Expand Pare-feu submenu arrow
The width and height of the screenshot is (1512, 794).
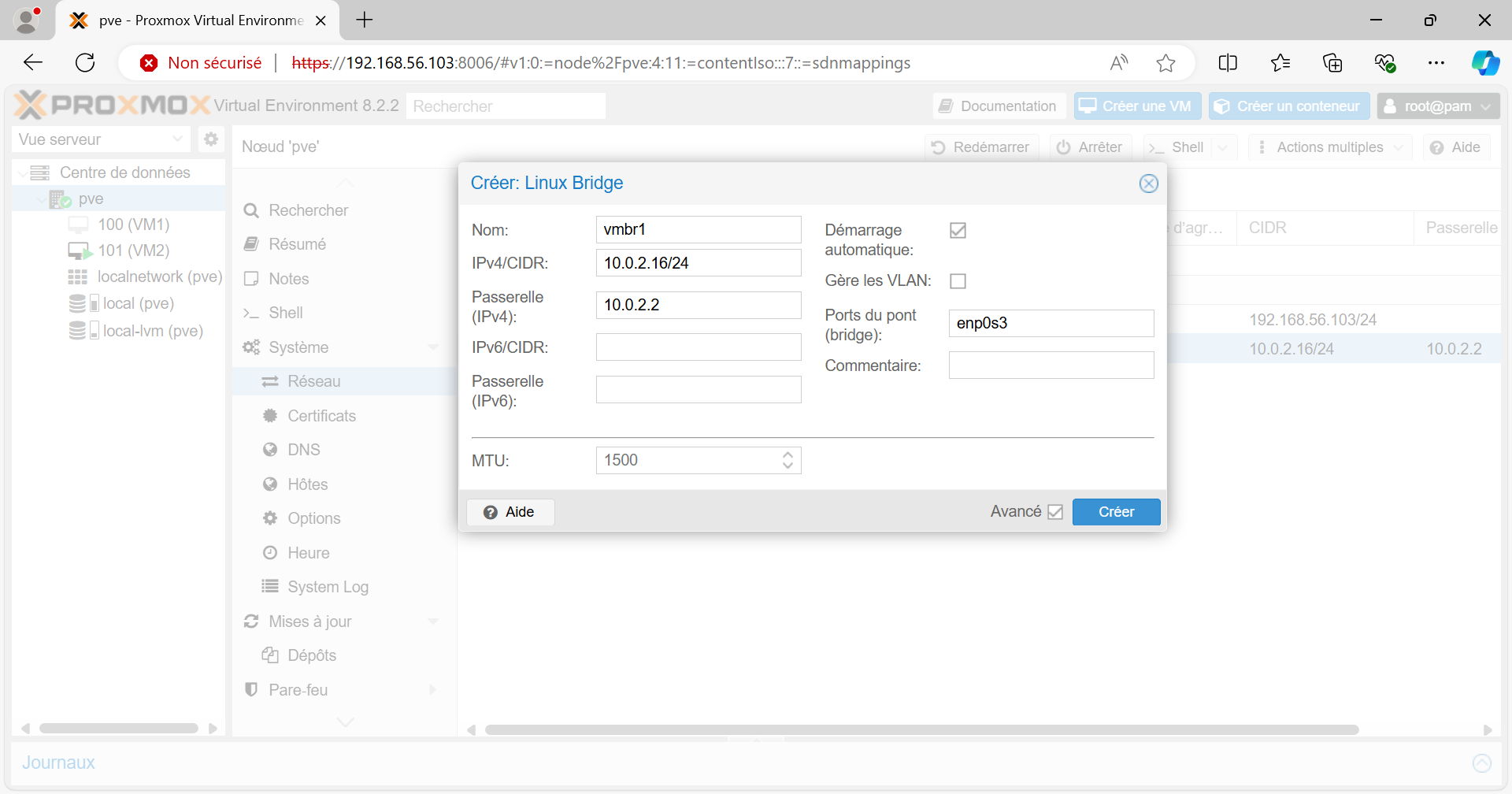click(433, 690)
